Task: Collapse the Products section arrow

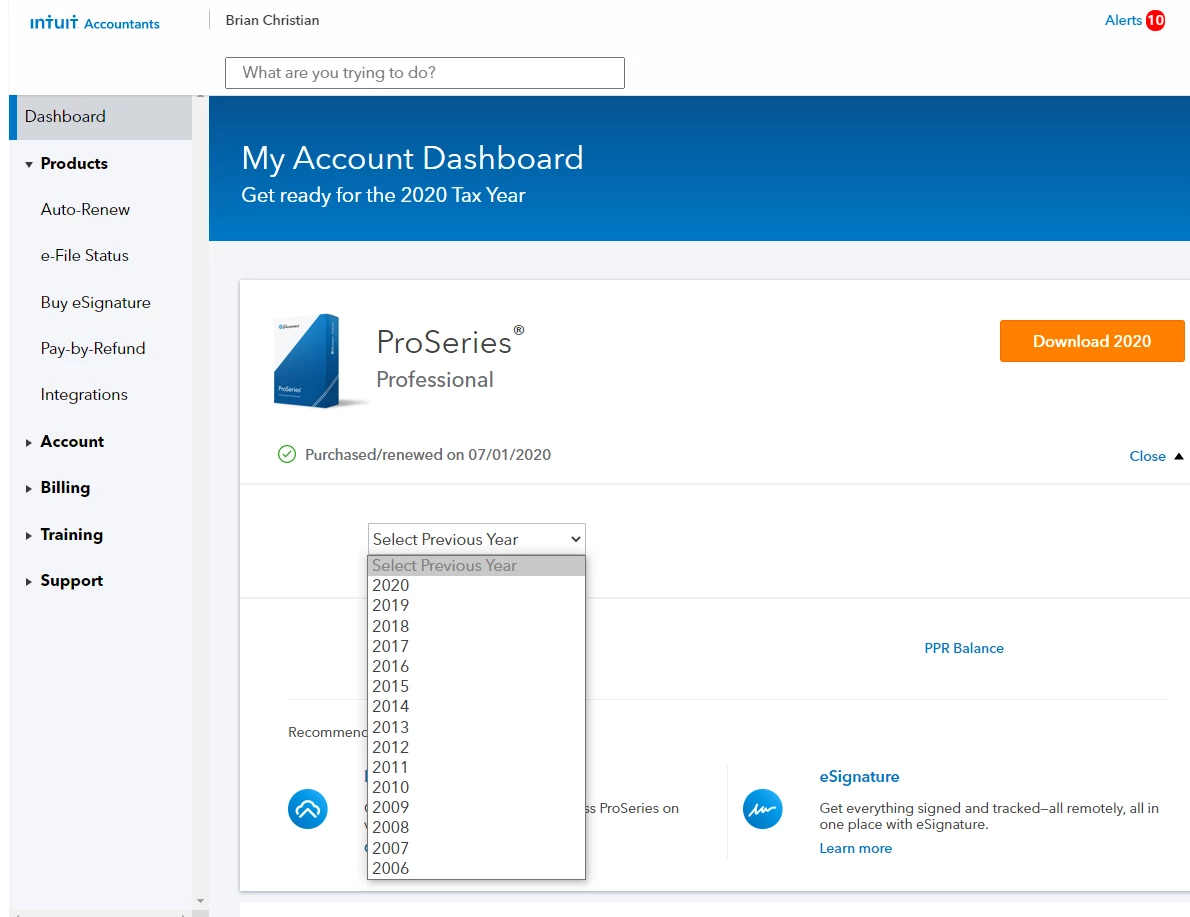Action: coord(29,164)
